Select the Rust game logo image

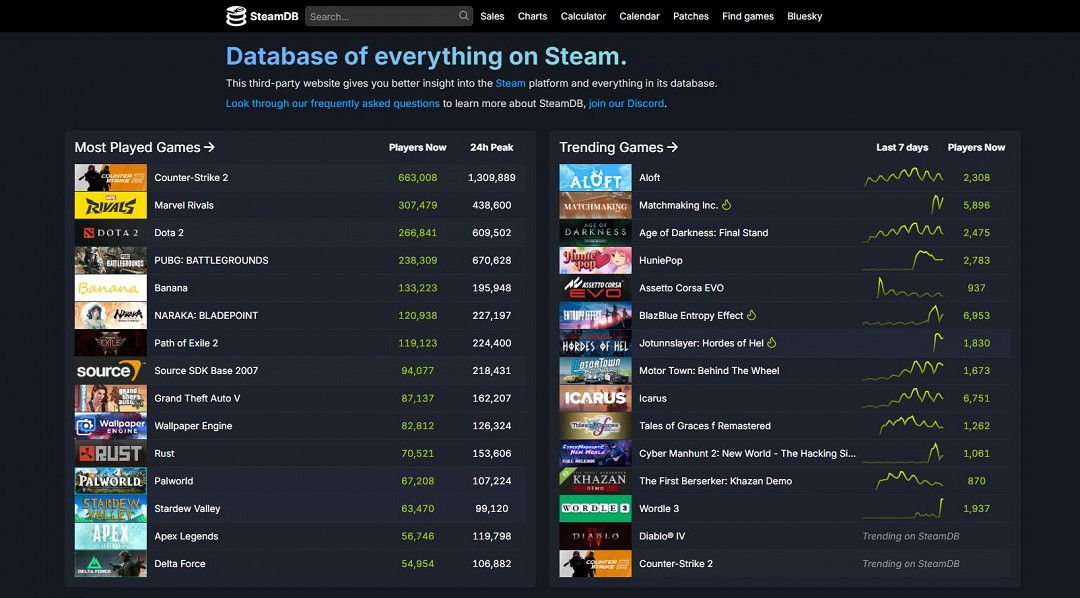point(110,454)
